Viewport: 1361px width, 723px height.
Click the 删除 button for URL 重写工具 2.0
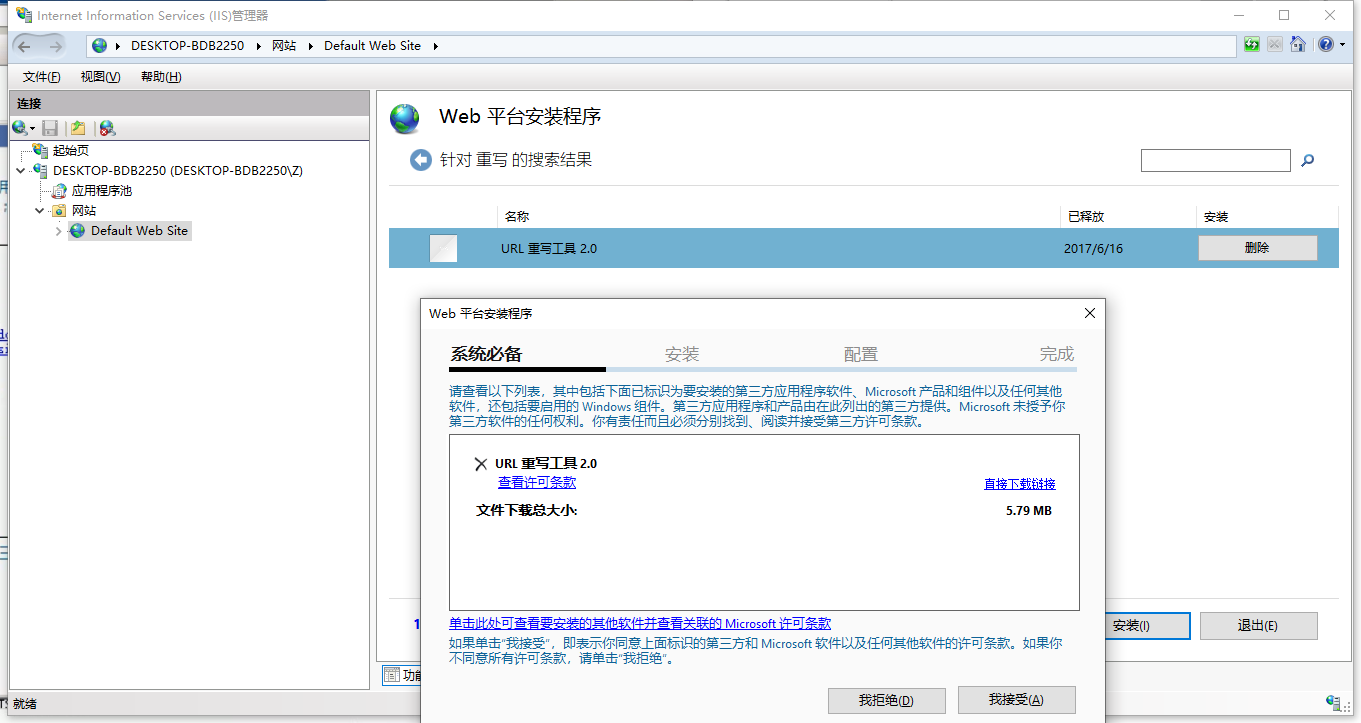click(x=1257, y=248)
